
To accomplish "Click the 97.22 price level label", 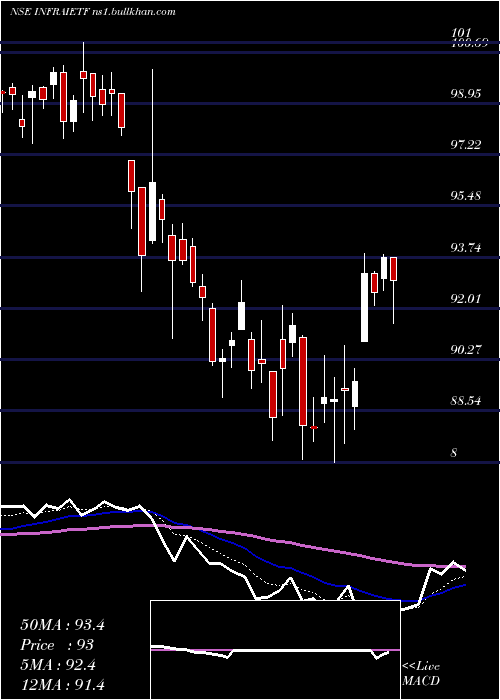I will 465,145.
